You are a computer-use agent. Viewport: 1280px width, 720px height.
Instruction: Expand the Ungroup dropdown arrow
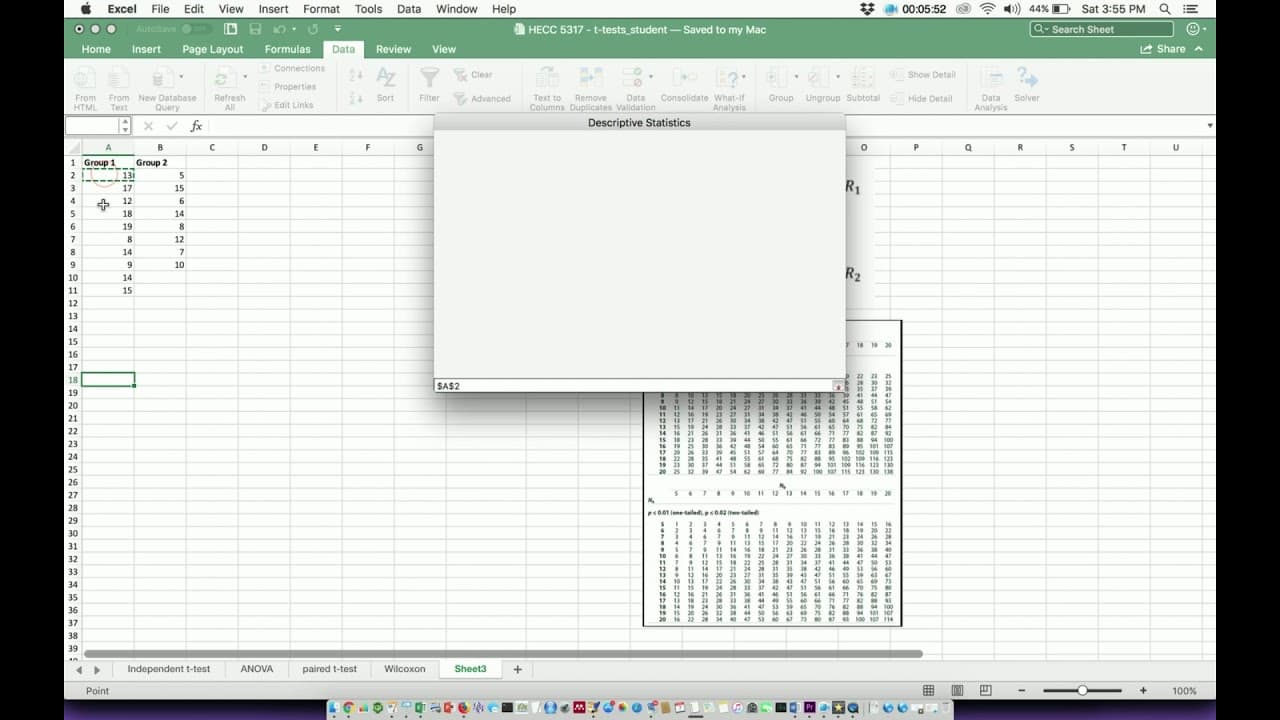point(838,77)
